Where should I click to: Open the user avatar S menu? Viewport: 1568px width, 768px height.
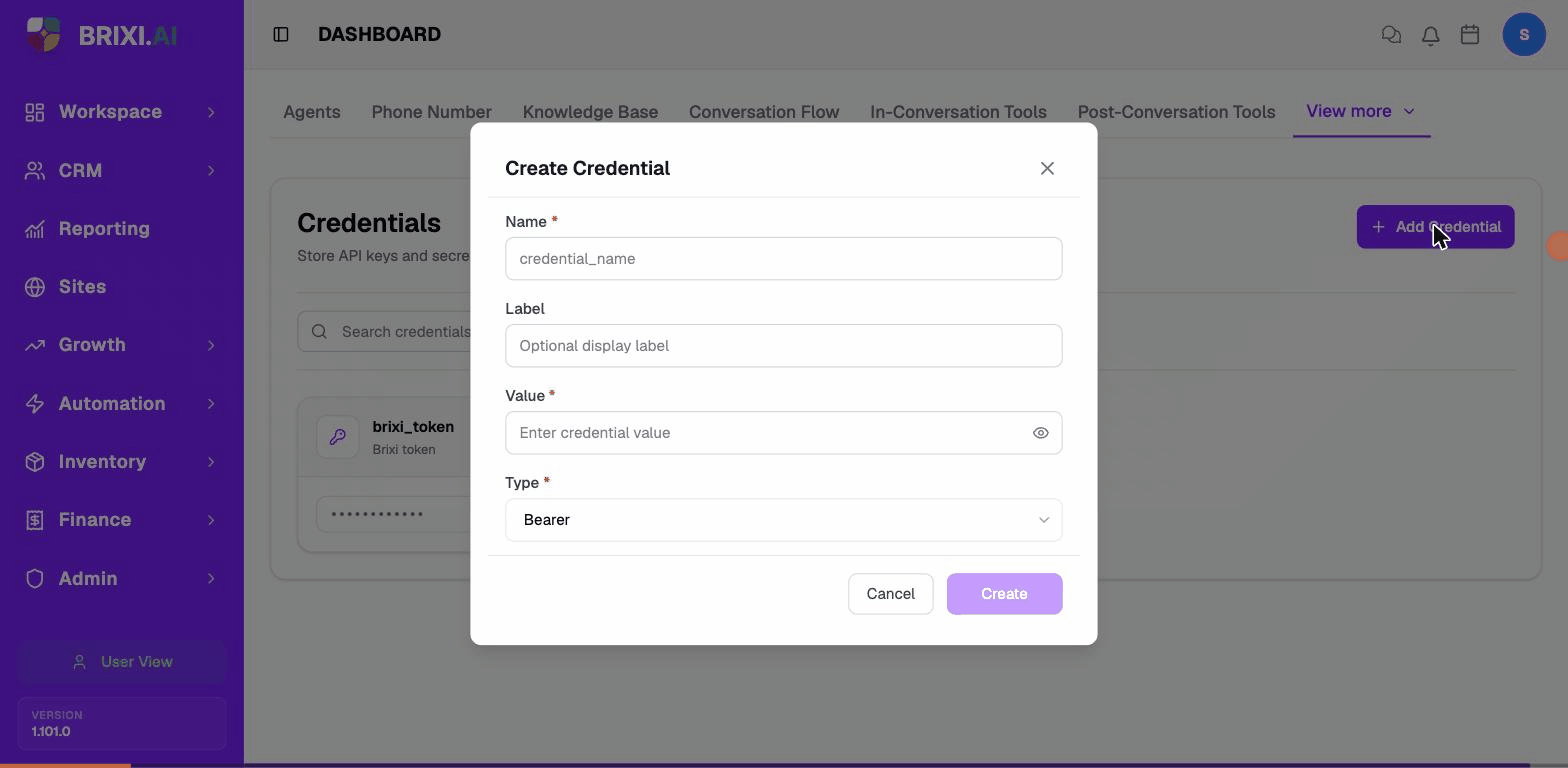(x=1524, y=35)
